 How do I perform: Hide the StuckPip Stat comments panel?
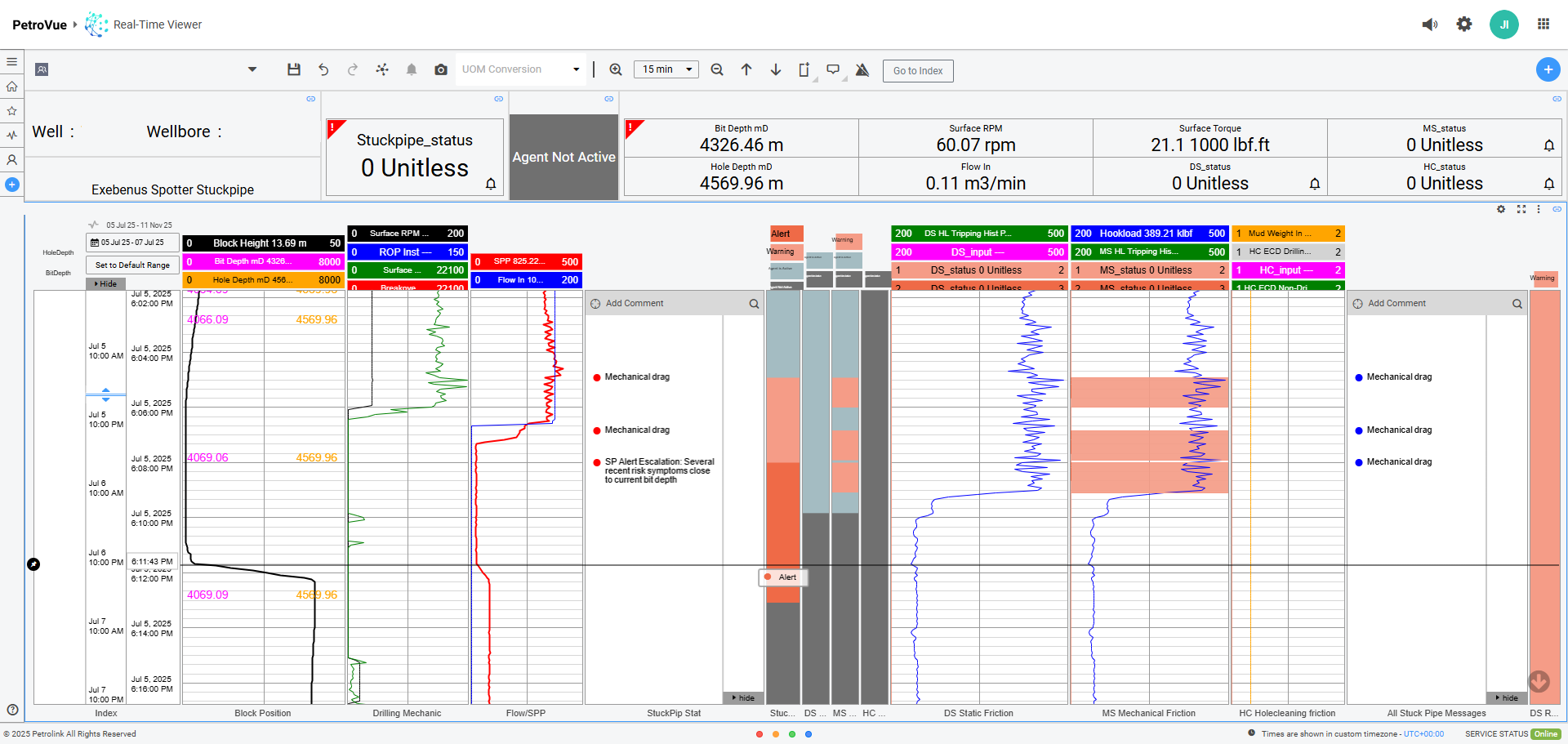[742, 697]
